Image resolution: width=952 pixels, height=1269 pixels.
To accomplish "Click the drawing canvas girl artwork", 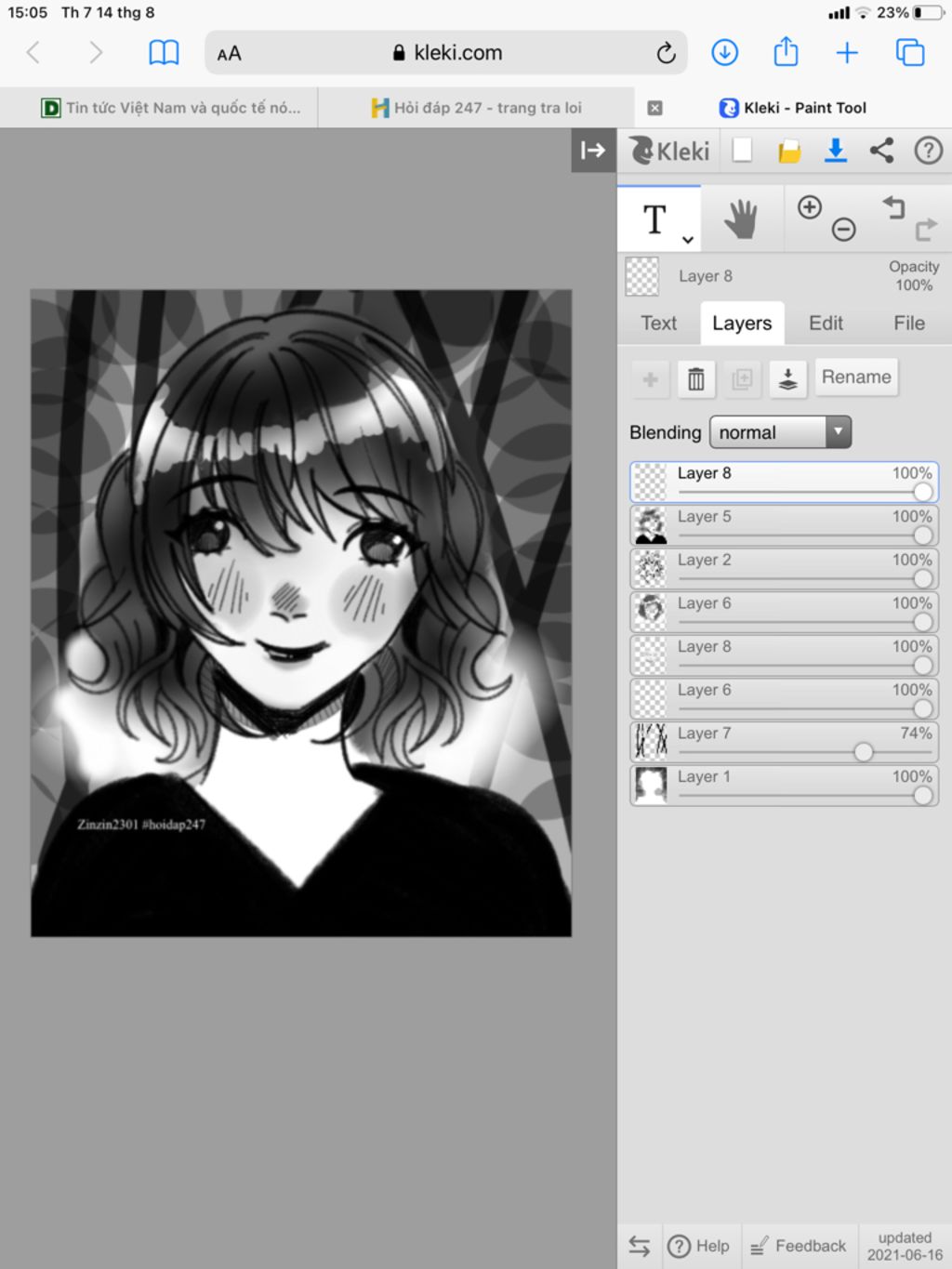I will coord(301,613).
